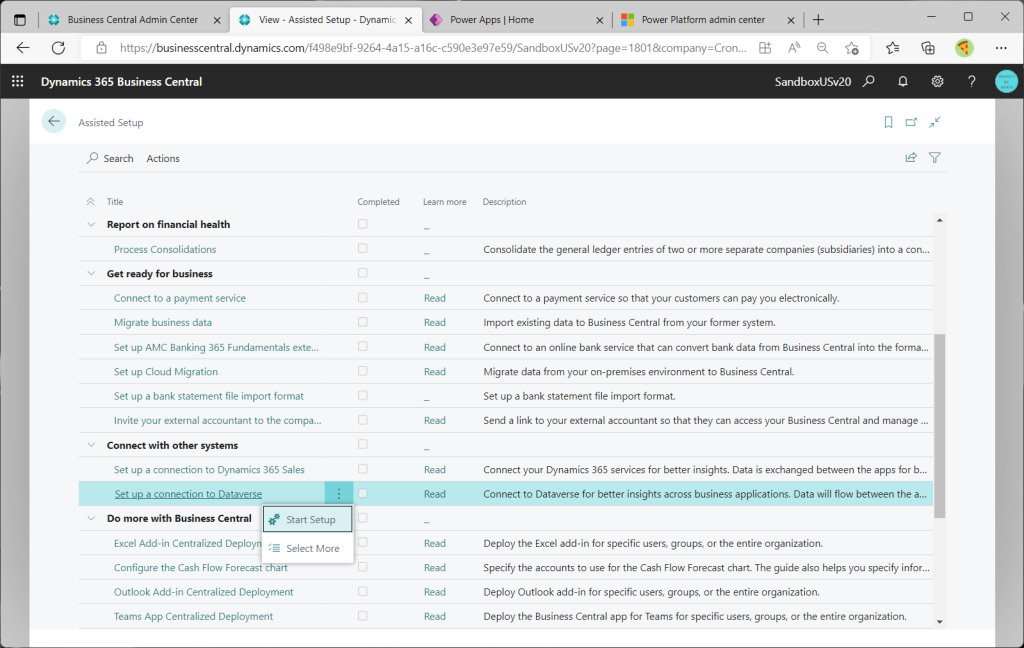
Task: Open the notifications bell
Action: tap(903, 81)
